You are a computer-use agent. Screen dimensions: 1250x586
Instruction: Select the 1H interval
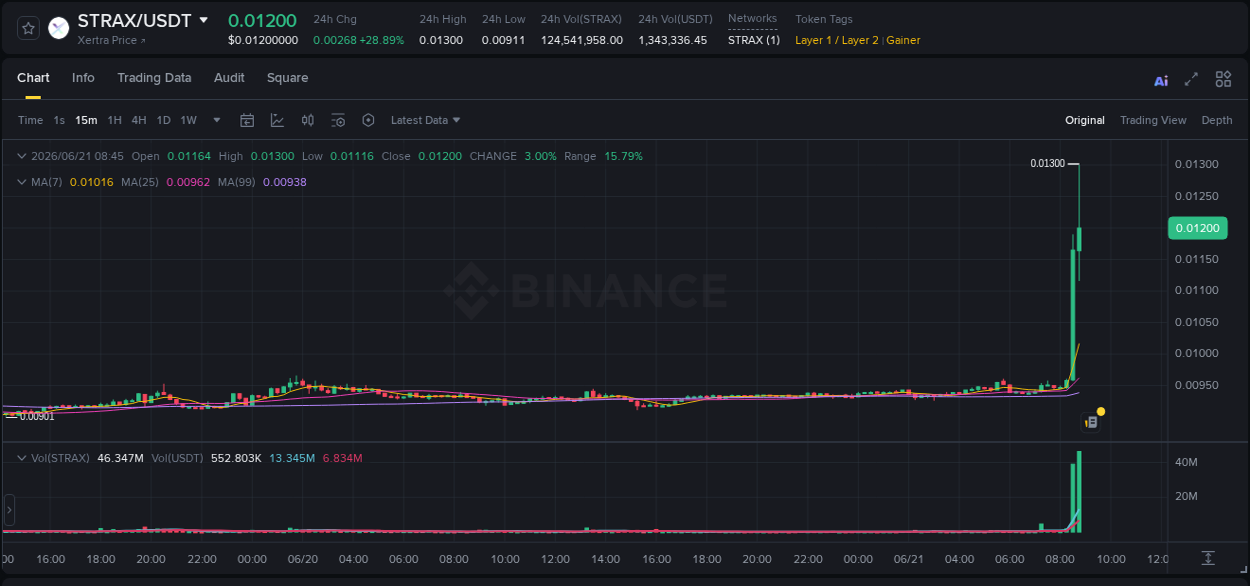(114, 120)
